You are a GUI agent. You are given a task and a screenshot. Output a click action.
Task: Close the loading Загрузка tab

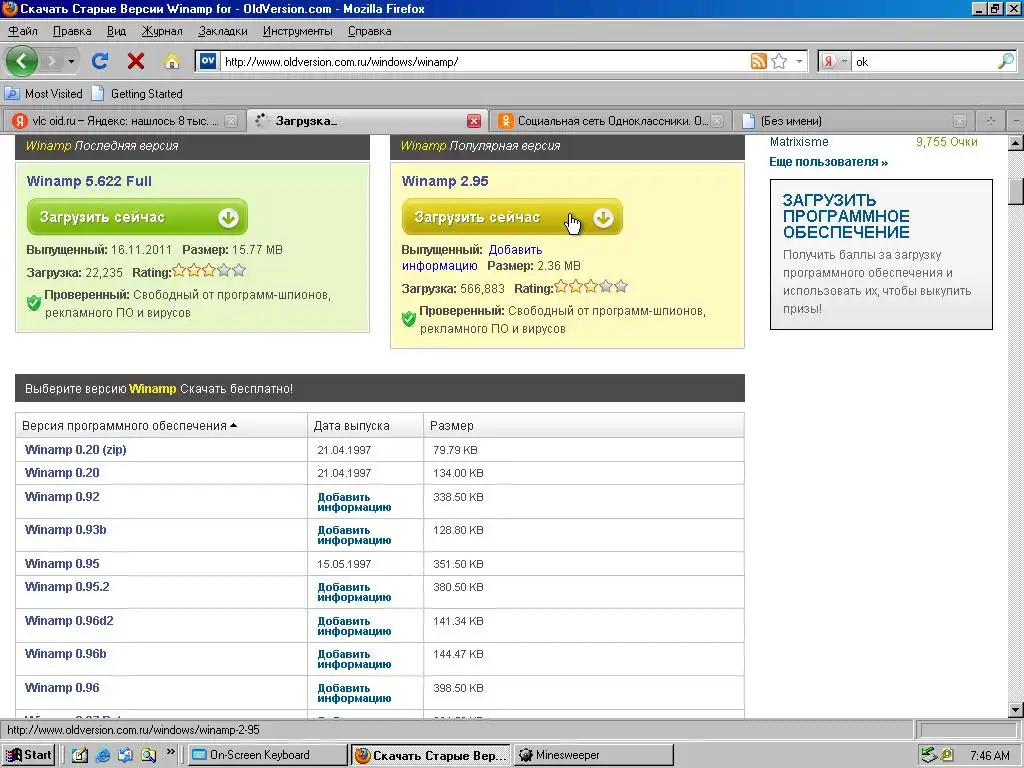474,121
